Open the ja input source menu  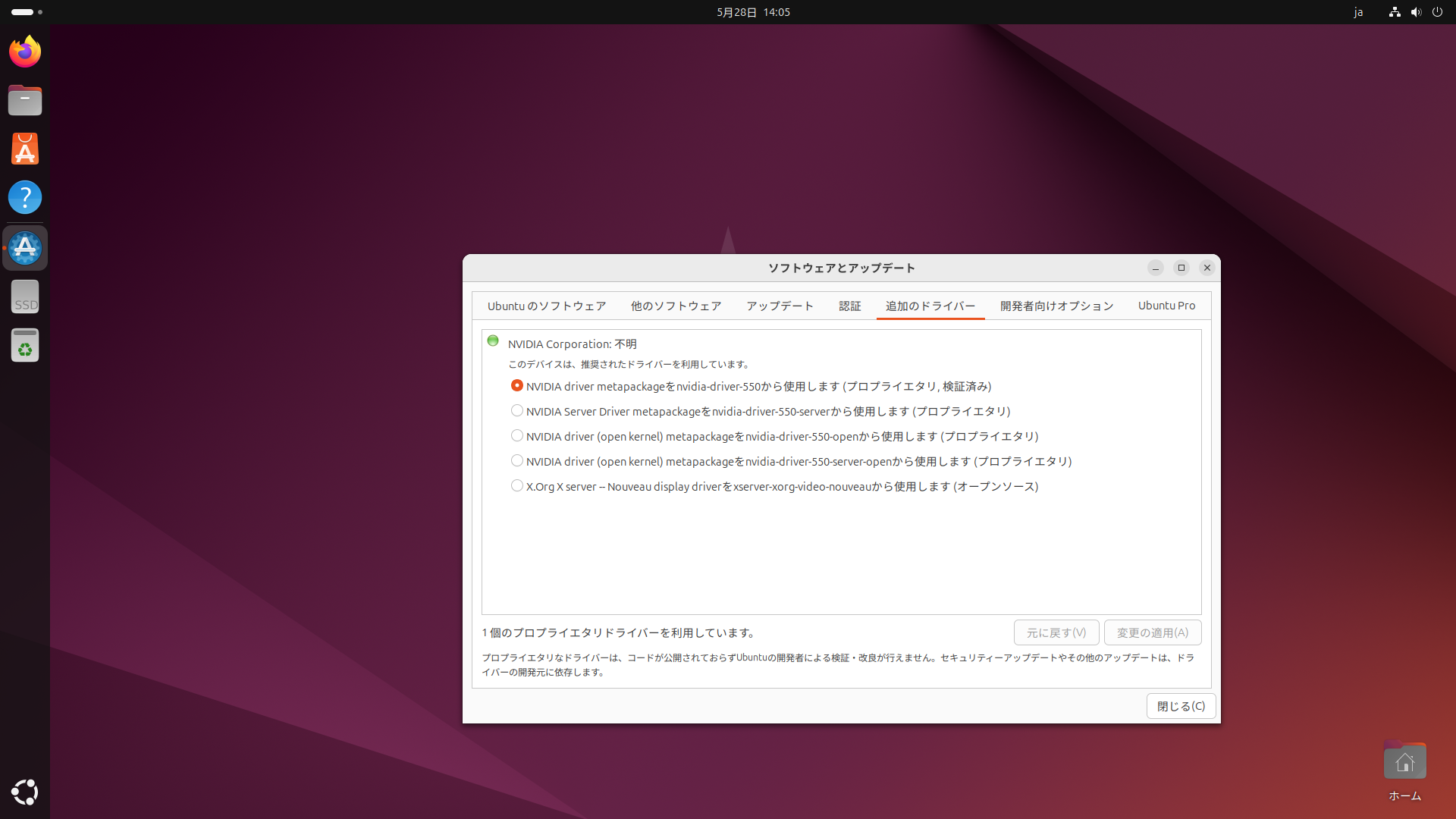1358,12
